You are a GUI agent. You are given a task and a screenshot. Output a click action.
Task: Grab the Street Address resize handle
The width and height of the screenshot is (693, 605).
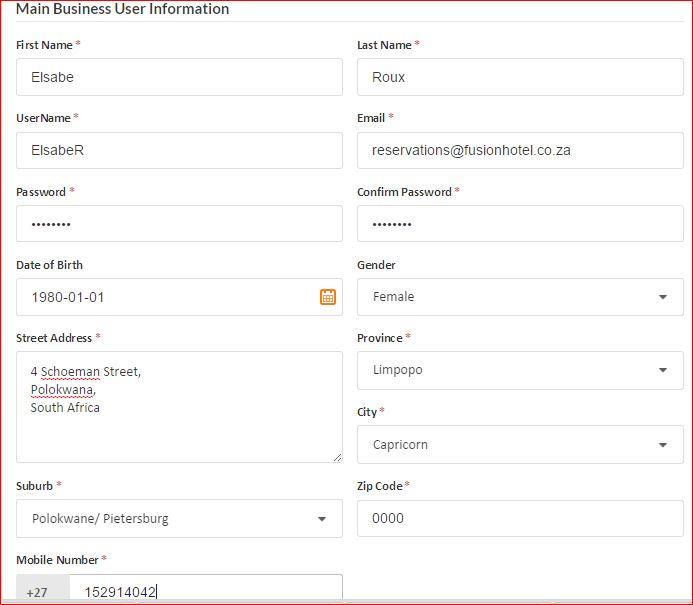tap(337, 457)
